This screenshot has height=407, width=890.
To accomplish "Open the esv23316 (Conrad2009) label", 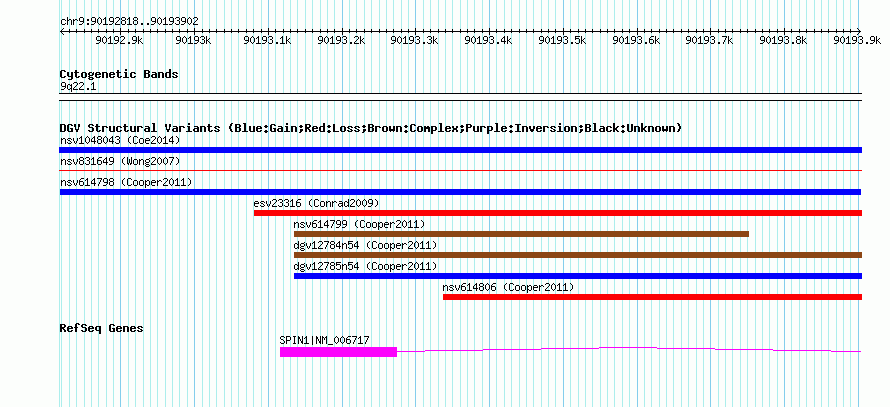I will point(316,203).
